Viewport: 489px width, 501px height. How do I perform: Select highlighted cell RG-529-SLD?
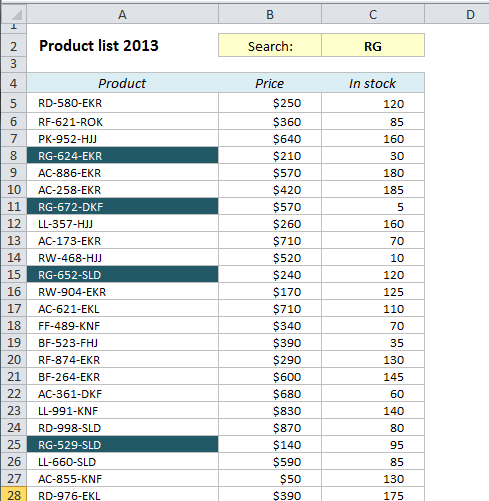[122, 444]
